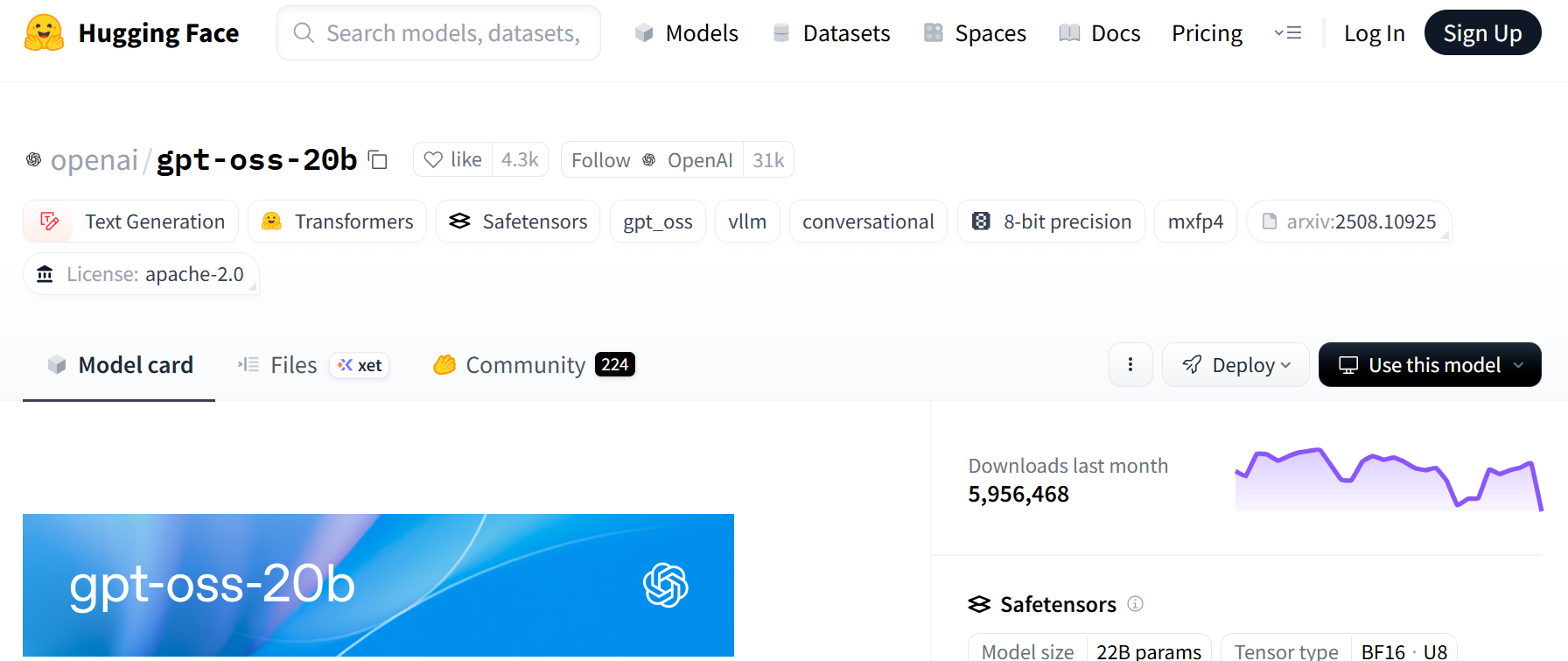Screen dimensions: 1568x661
Task: Click Log In
Action: (x=1374, y=33)
